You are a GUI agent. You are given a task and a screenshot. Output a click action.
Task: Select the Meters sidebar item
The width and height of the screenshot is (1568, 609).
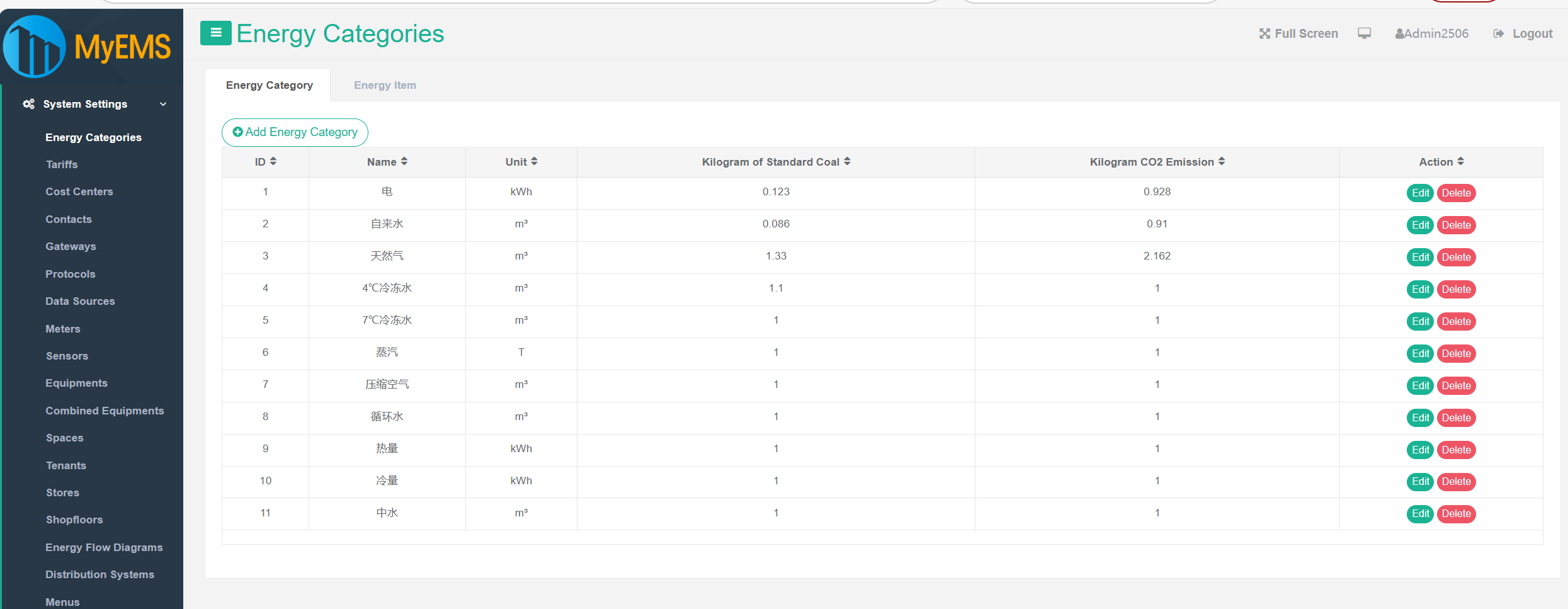pyautogui.click(x=63, y=329)
